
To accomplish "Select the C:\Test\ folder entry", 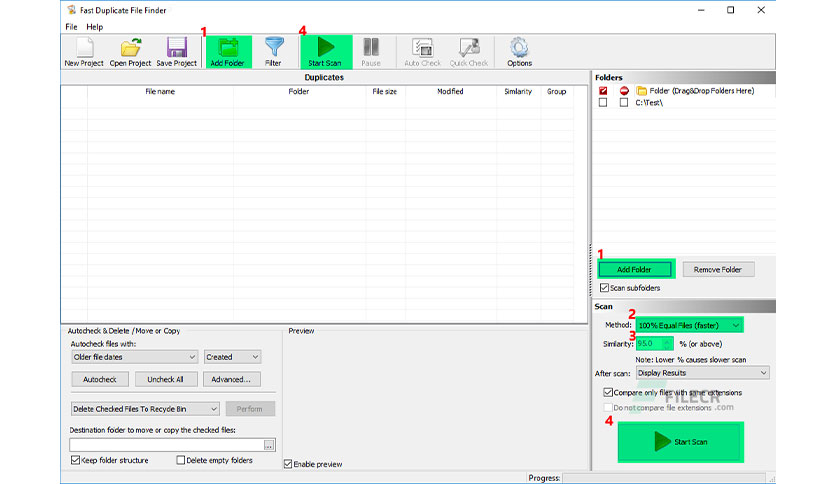I will [649, 102].
